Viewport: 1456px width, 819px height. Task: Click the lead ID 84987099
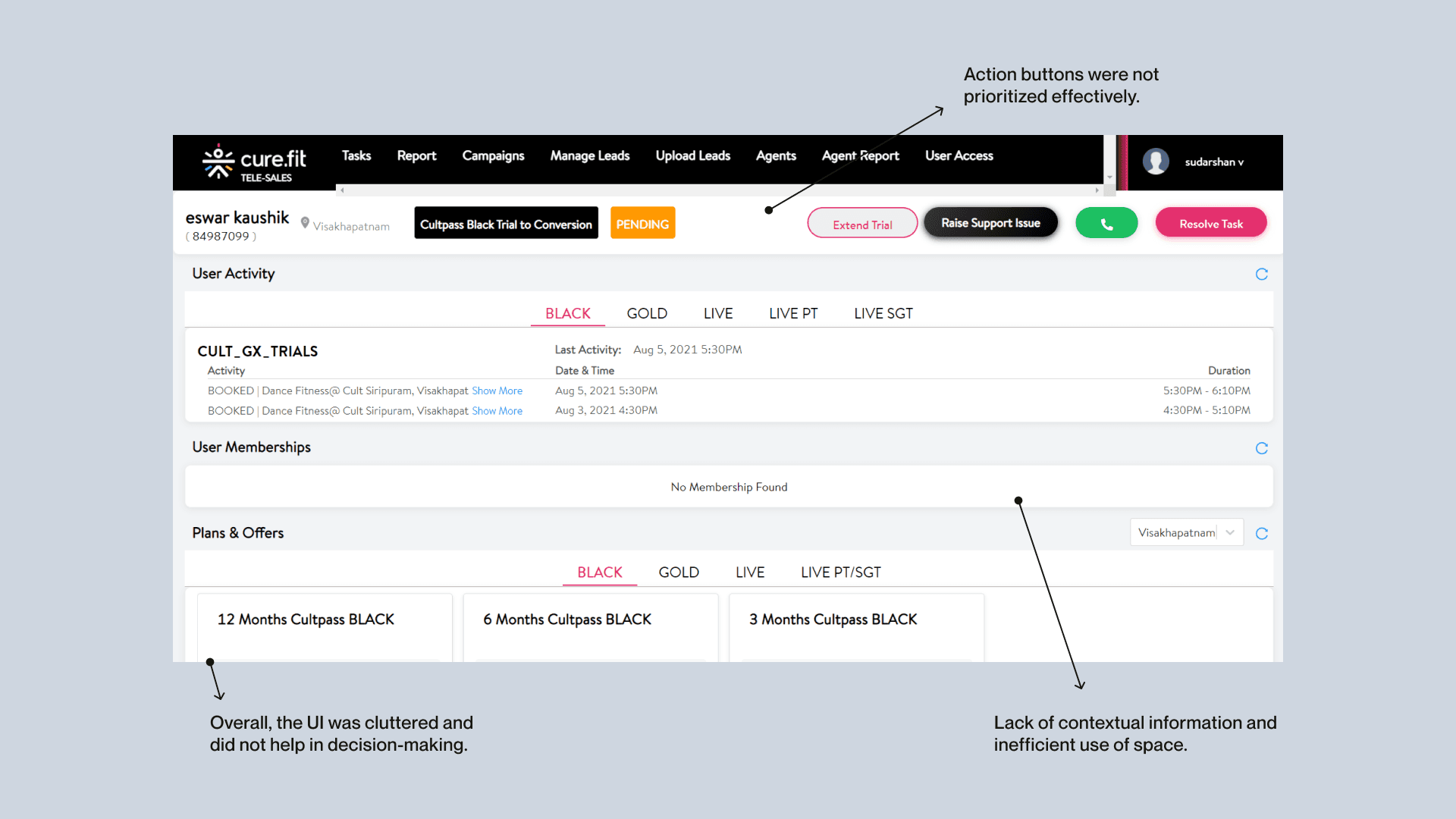(x=221, y=237)
